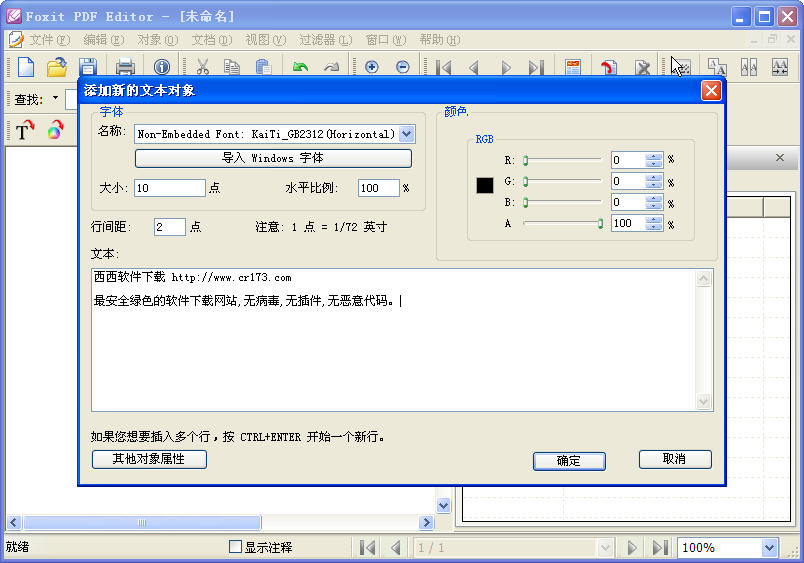Go to previous page via toolbar icon

point(474,67)
